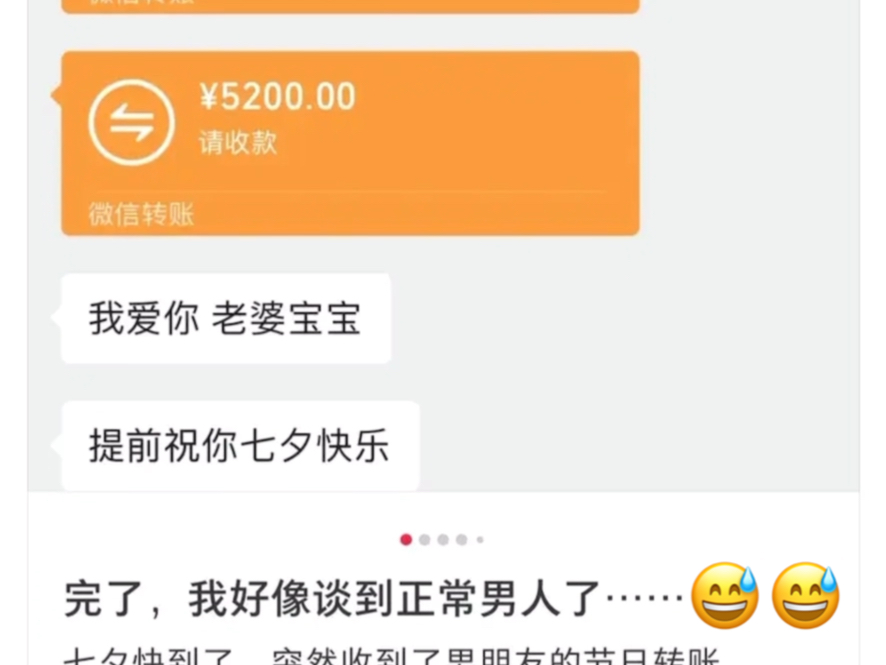The image size is (886, 665).
Task: Tap the partially visible top transfer card
Action: click(350, 6)
